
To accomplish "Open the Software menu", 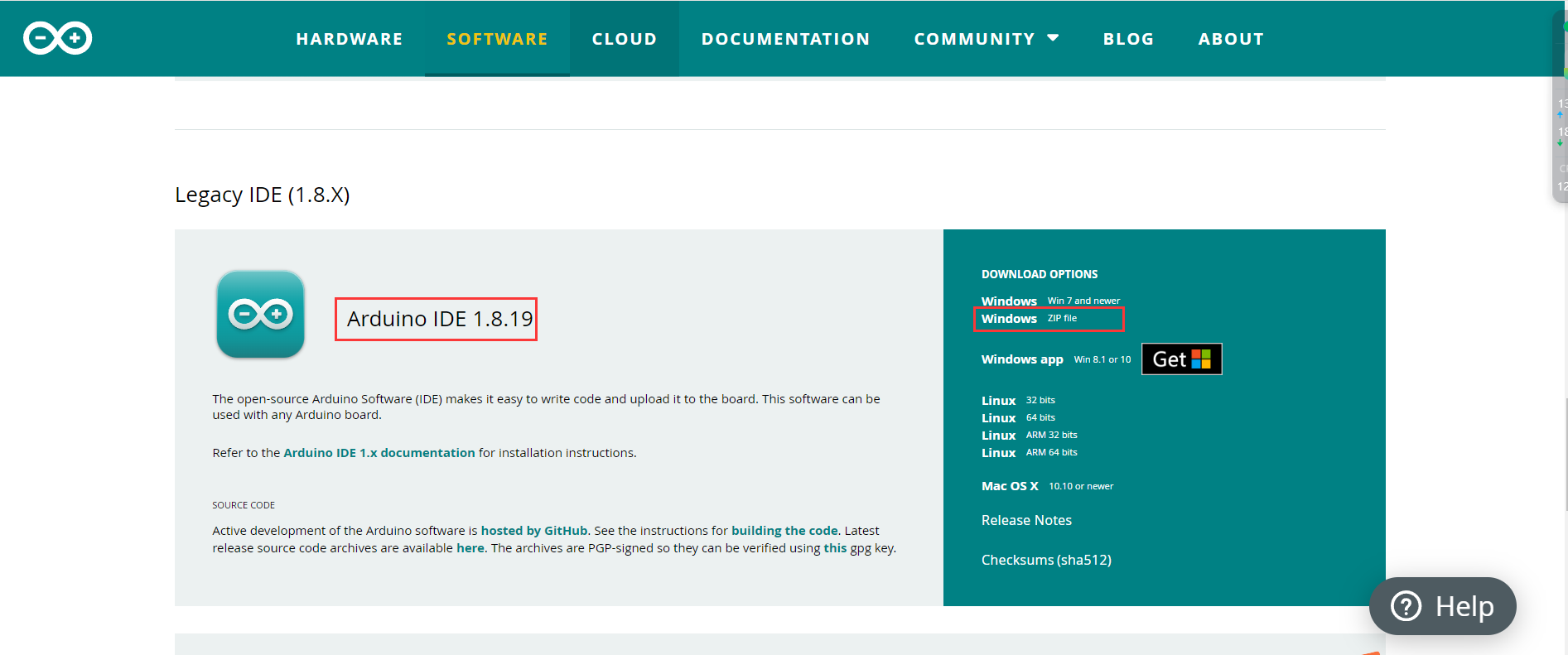I will pos(497,39).
